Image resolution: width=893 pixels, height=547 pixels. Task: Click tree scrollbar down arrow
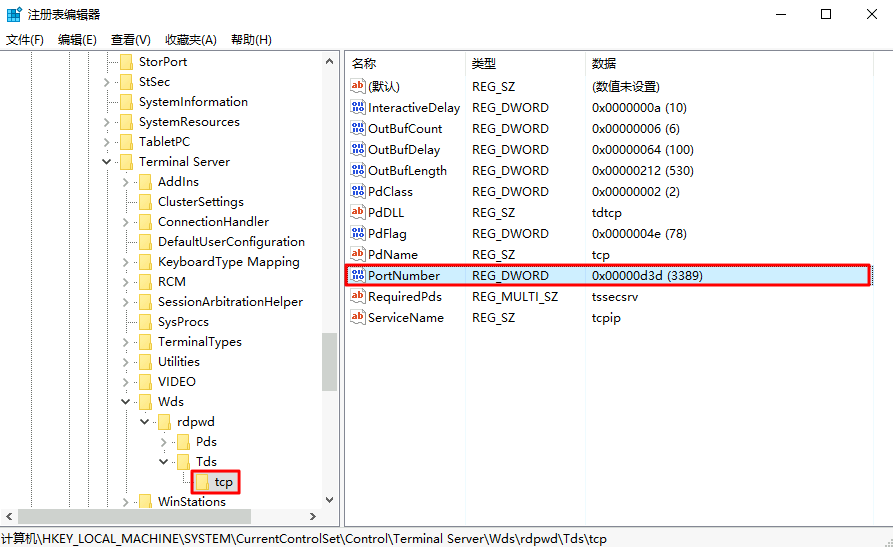(x=329, y=500)
